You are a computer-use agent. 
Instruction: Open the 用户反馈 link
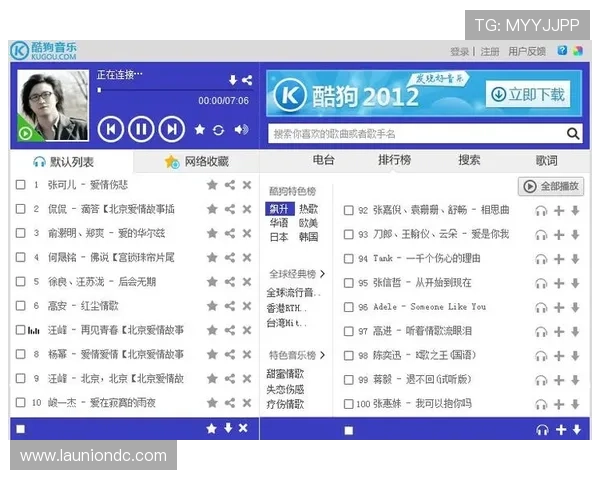tap(527, 52)
